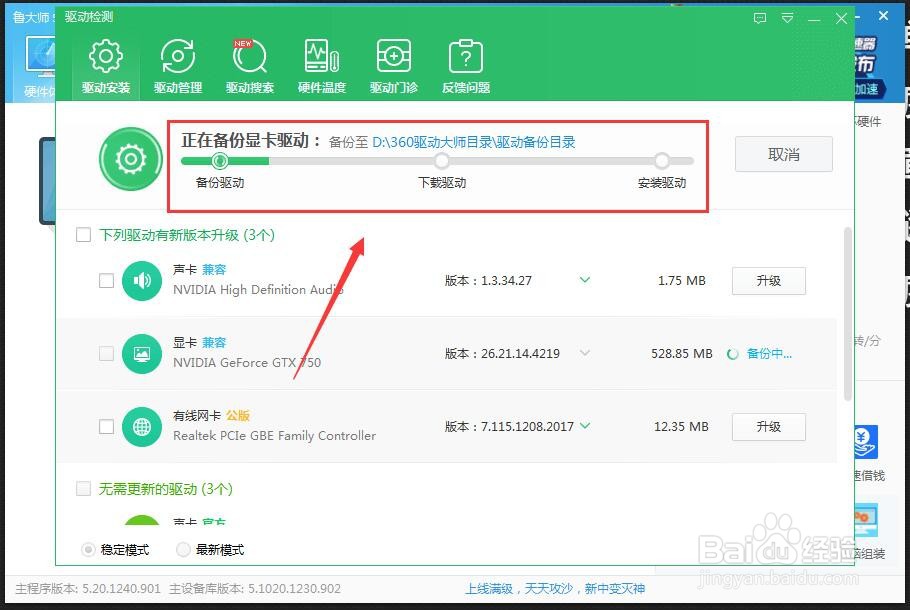The width and height of the screenshot is (910, 610).
Task: Minimize the 驱动检测 window
Action: coord(814,19)
